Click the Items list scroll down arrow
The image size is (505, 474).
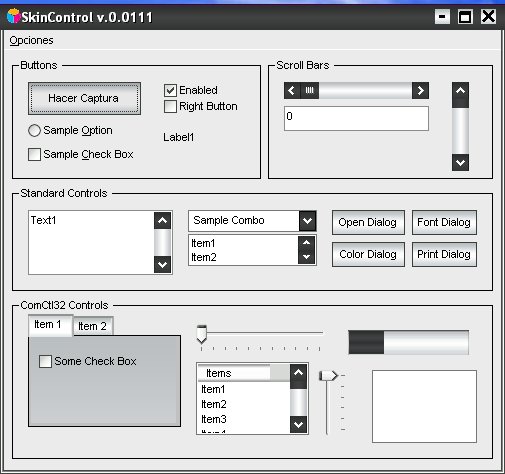(298, 424)
